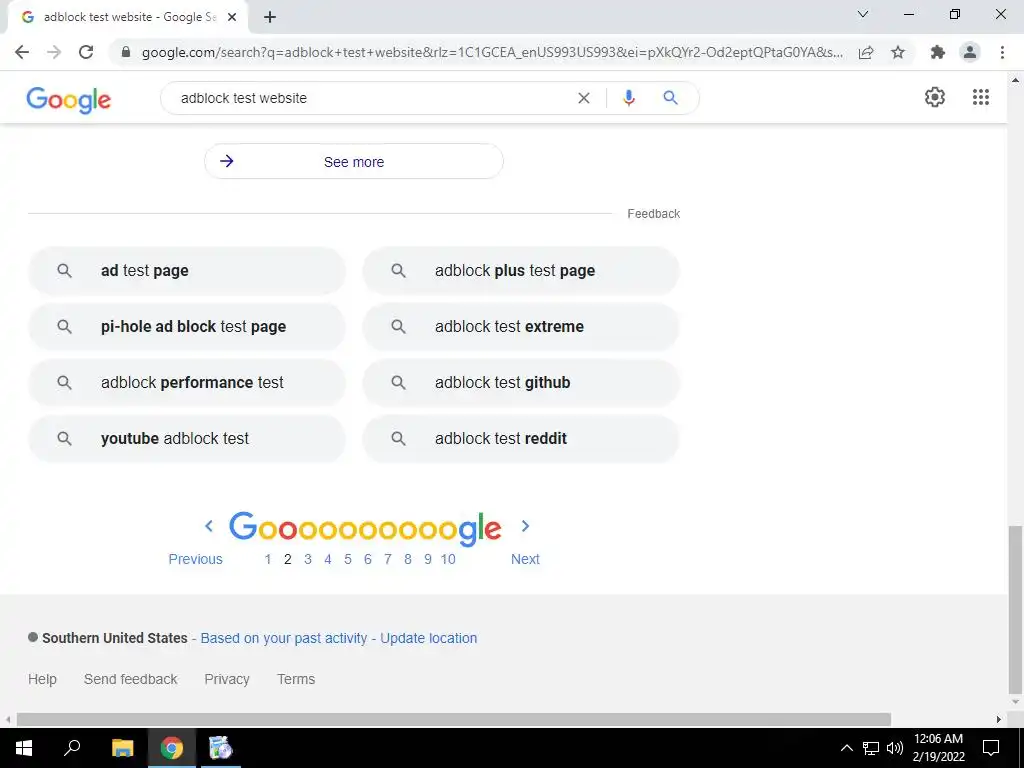
Task: Click into the Google search input field
Action: pyautogui.click(x=372, y=98)
